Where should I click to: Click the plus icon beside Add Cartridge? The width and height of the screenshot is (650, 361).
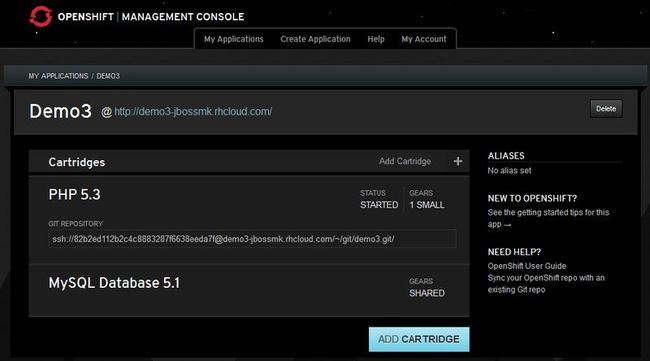[x=458, y=161]
